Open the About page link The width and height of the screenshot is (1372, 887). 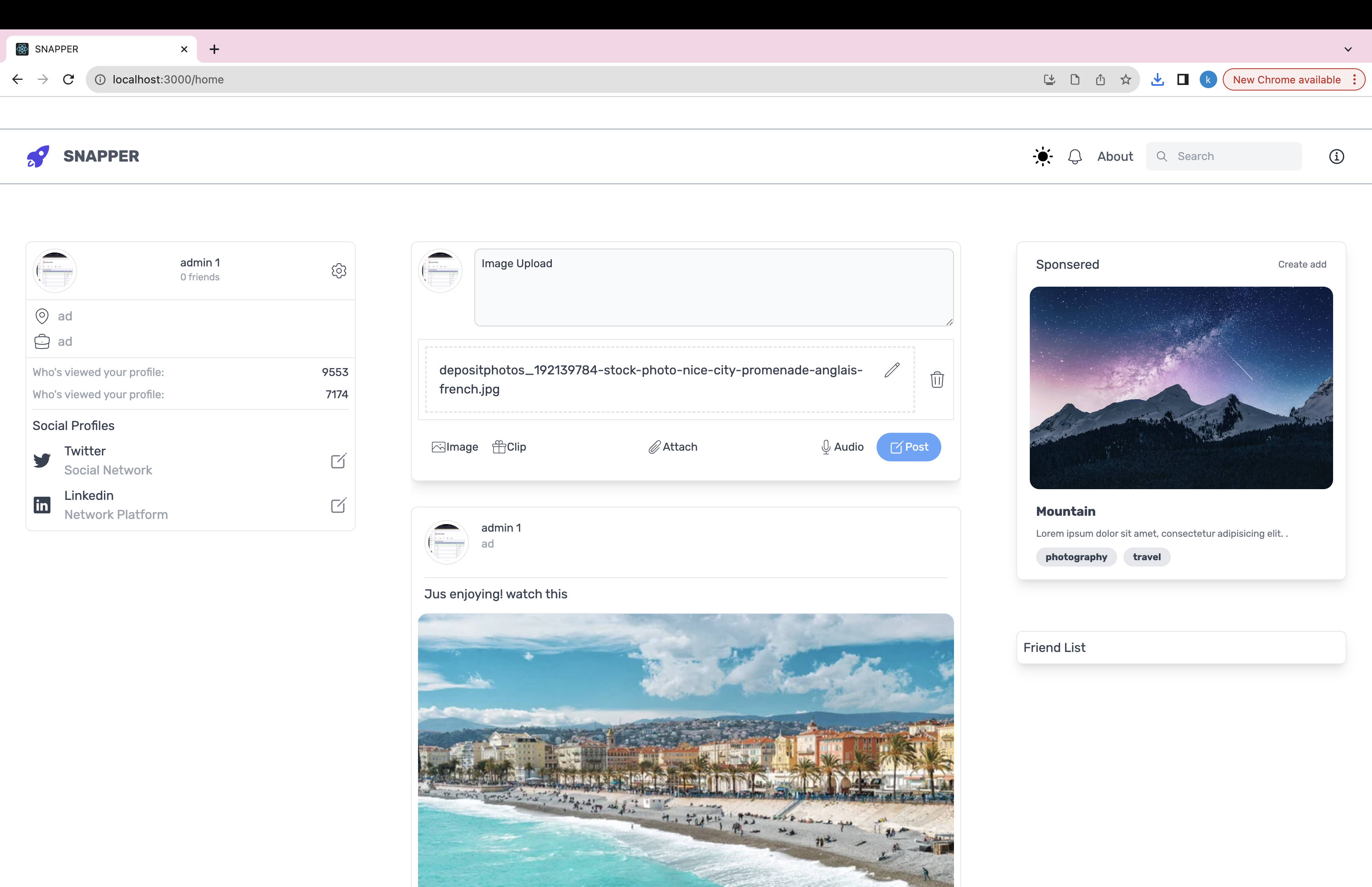(x=1115, y=156)
